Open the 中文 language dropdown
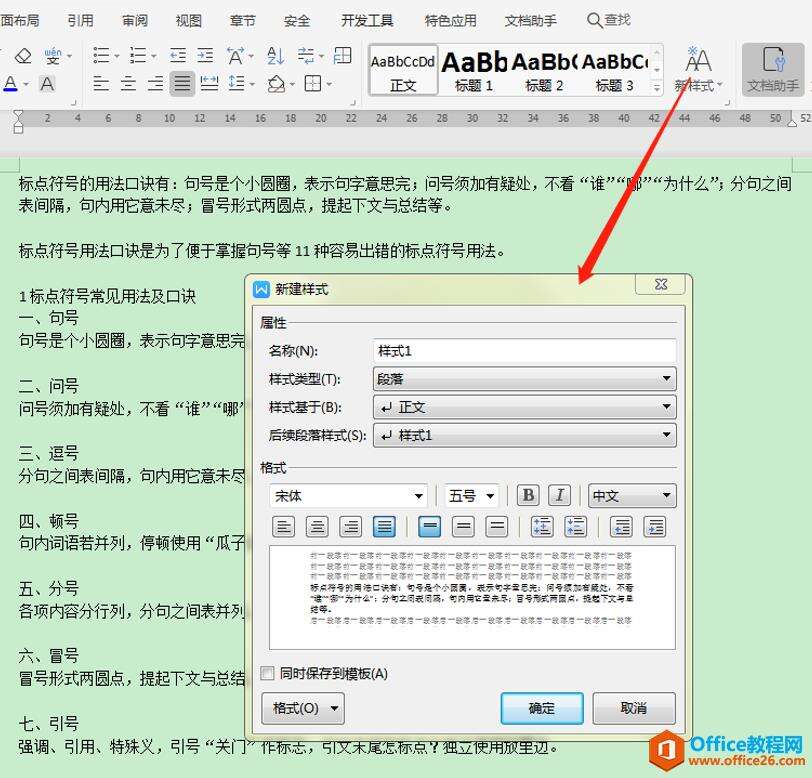The height and width of the screenshot is (778, 812). pyautogui.click(x=632, y=496)
